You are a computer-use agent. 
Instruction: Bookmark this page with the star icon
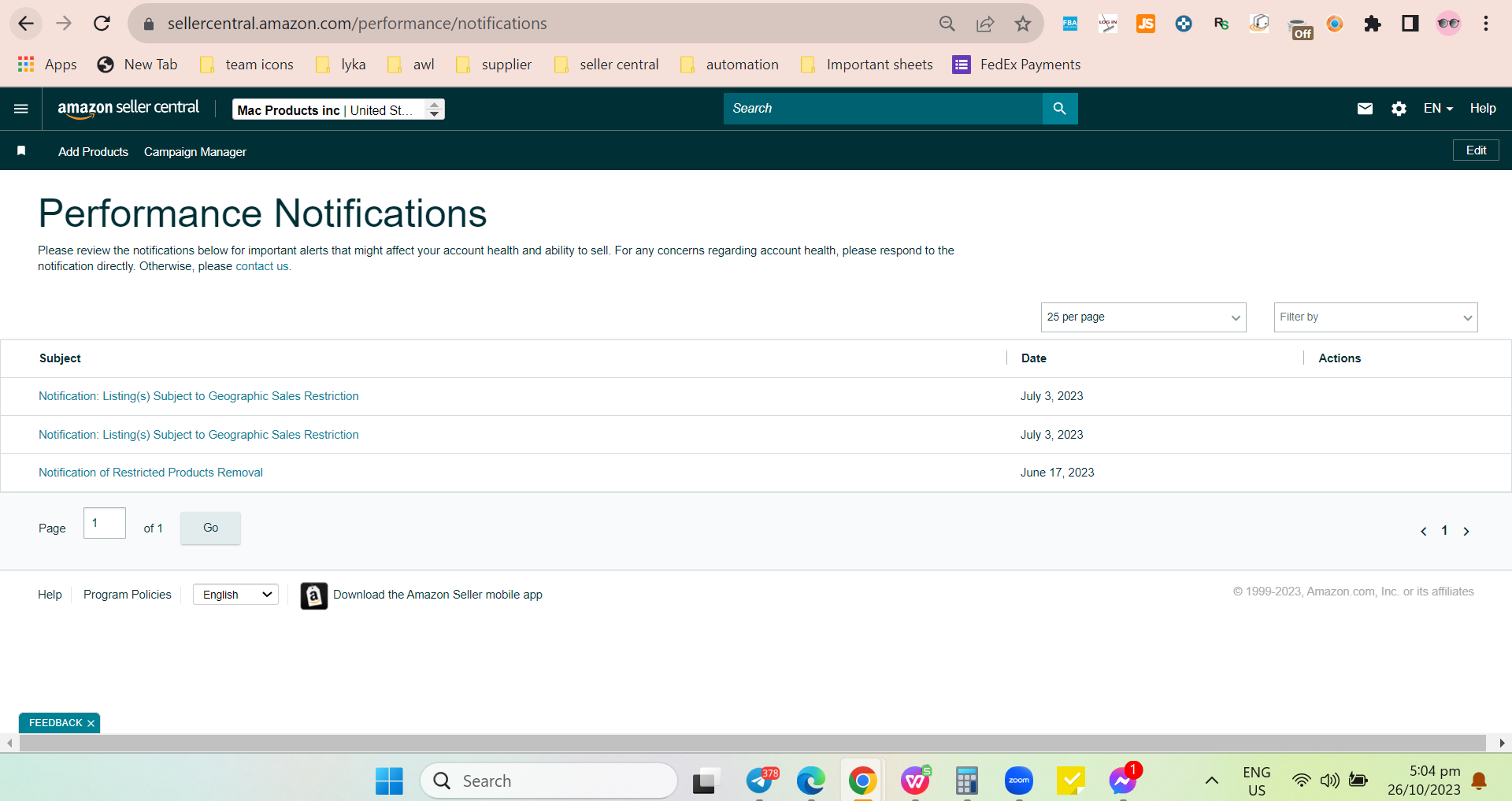pos(1023,24)
